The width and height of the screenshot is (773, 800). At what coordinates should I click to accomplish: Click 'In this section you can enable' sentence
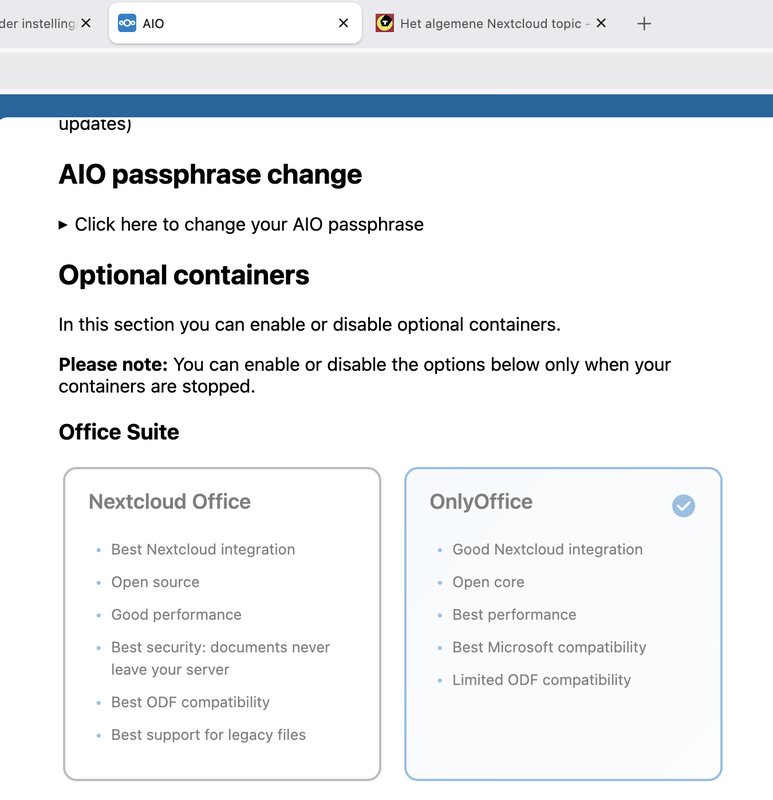pyautogui.click(x=309, y=324)
